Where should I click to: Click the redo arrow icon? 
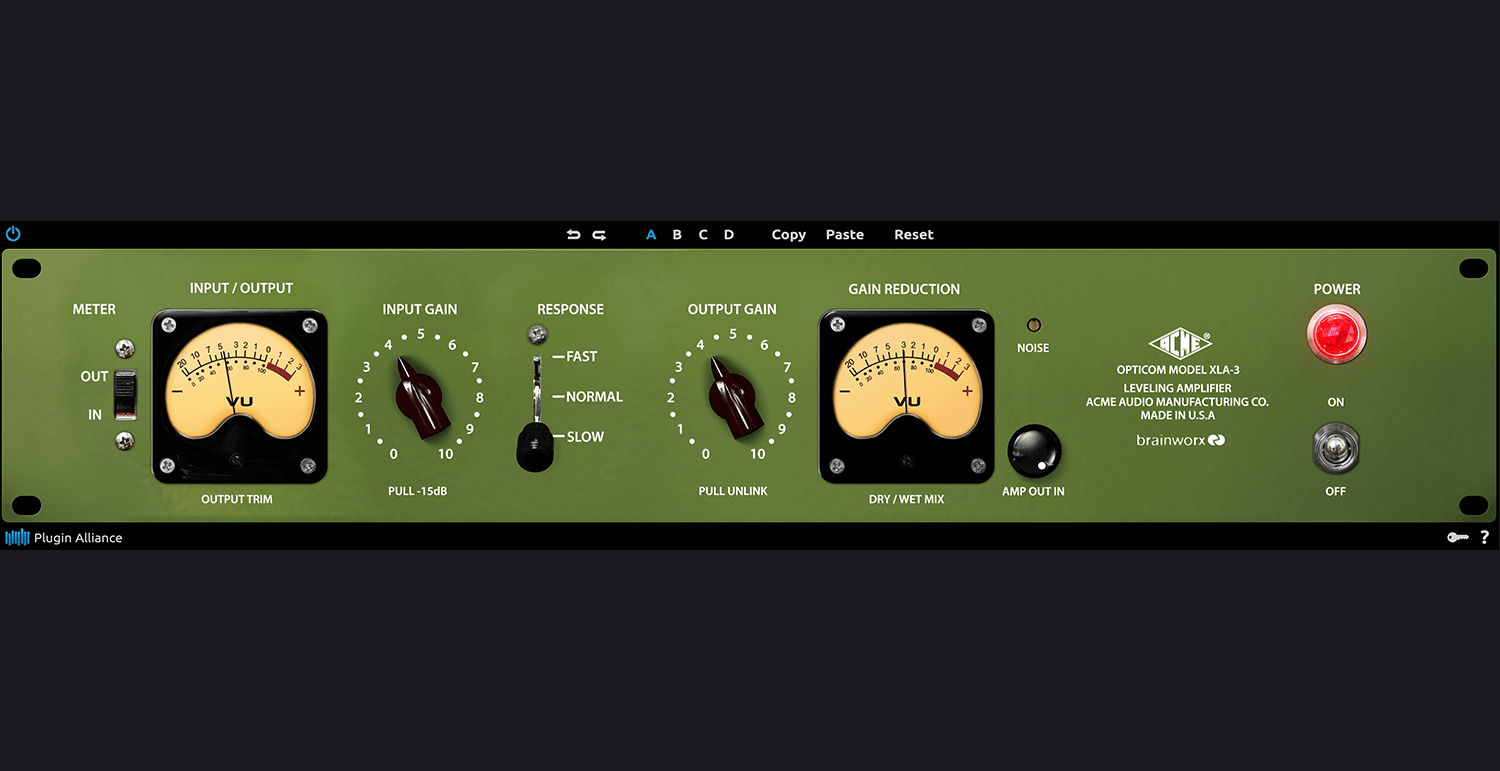pyautogui.click(x=599, y=235)
